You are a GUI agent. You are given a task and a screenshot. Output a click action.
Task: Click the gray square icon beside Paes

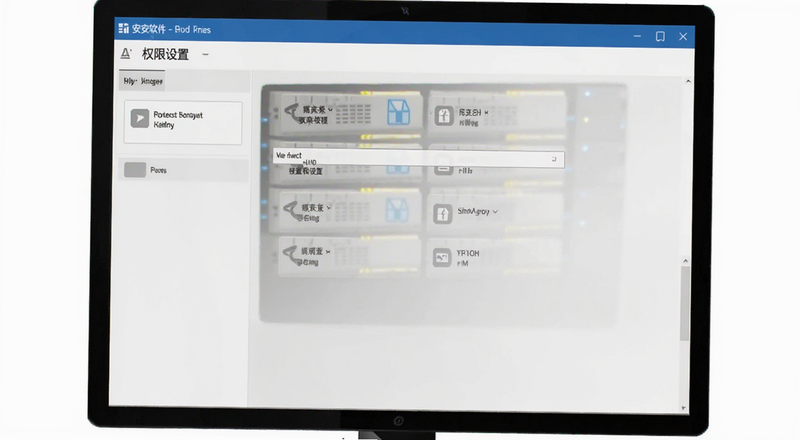[x=135, y=170]
